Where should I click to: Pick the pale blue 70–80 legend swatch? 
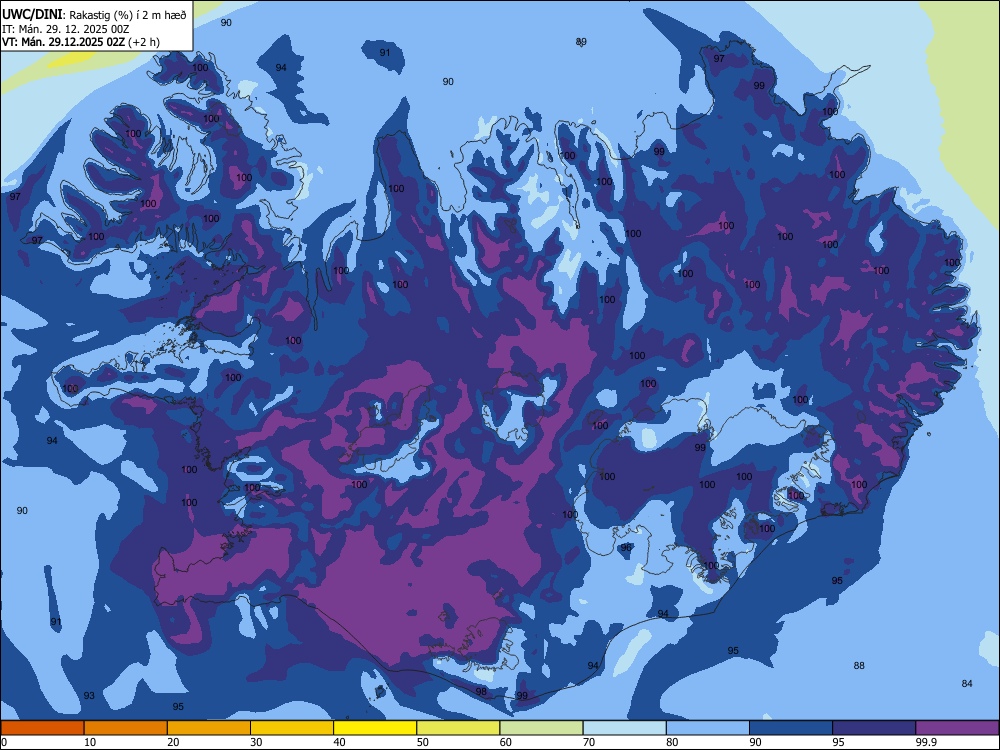pos(624,728)
